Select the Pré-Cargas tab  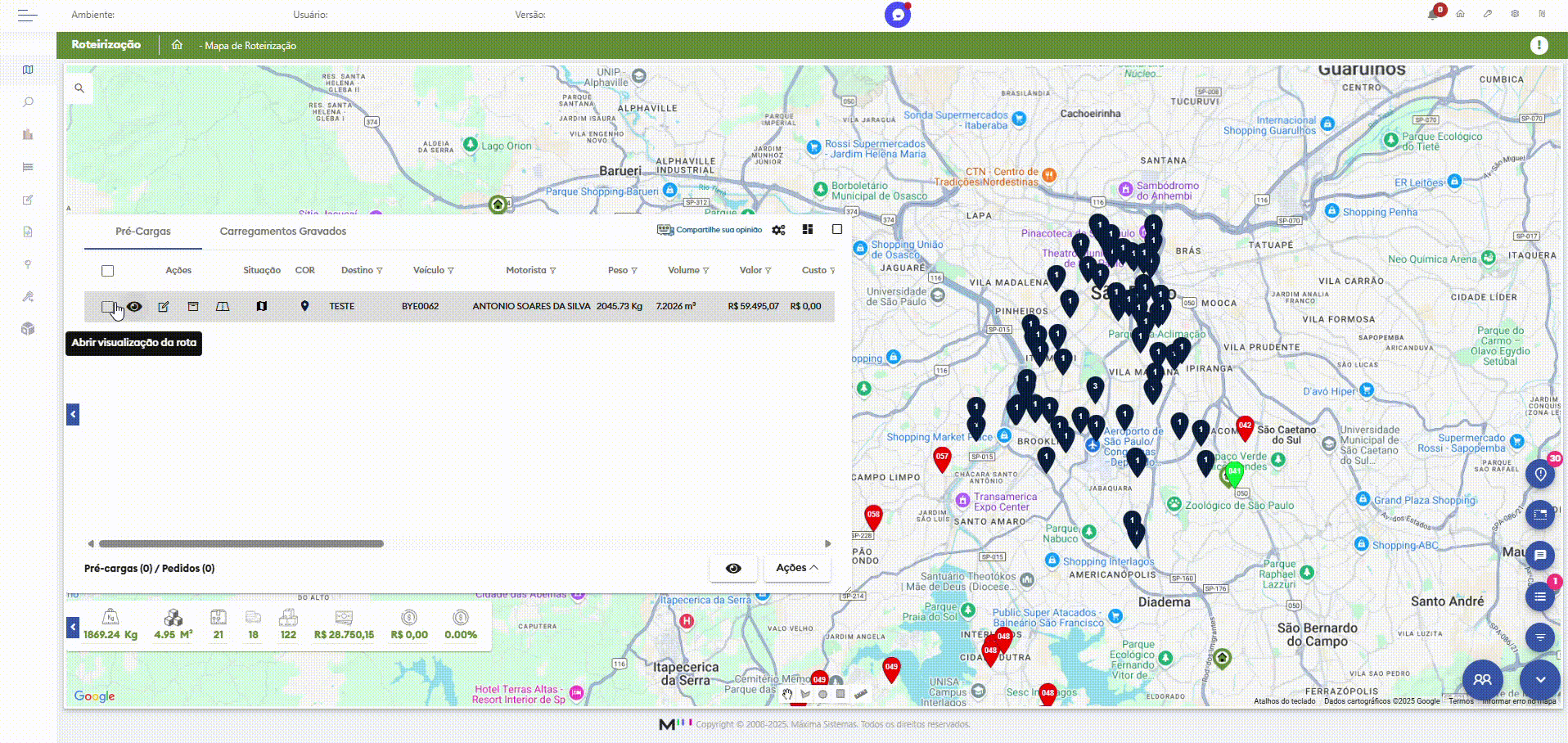[x=143, y=232]
